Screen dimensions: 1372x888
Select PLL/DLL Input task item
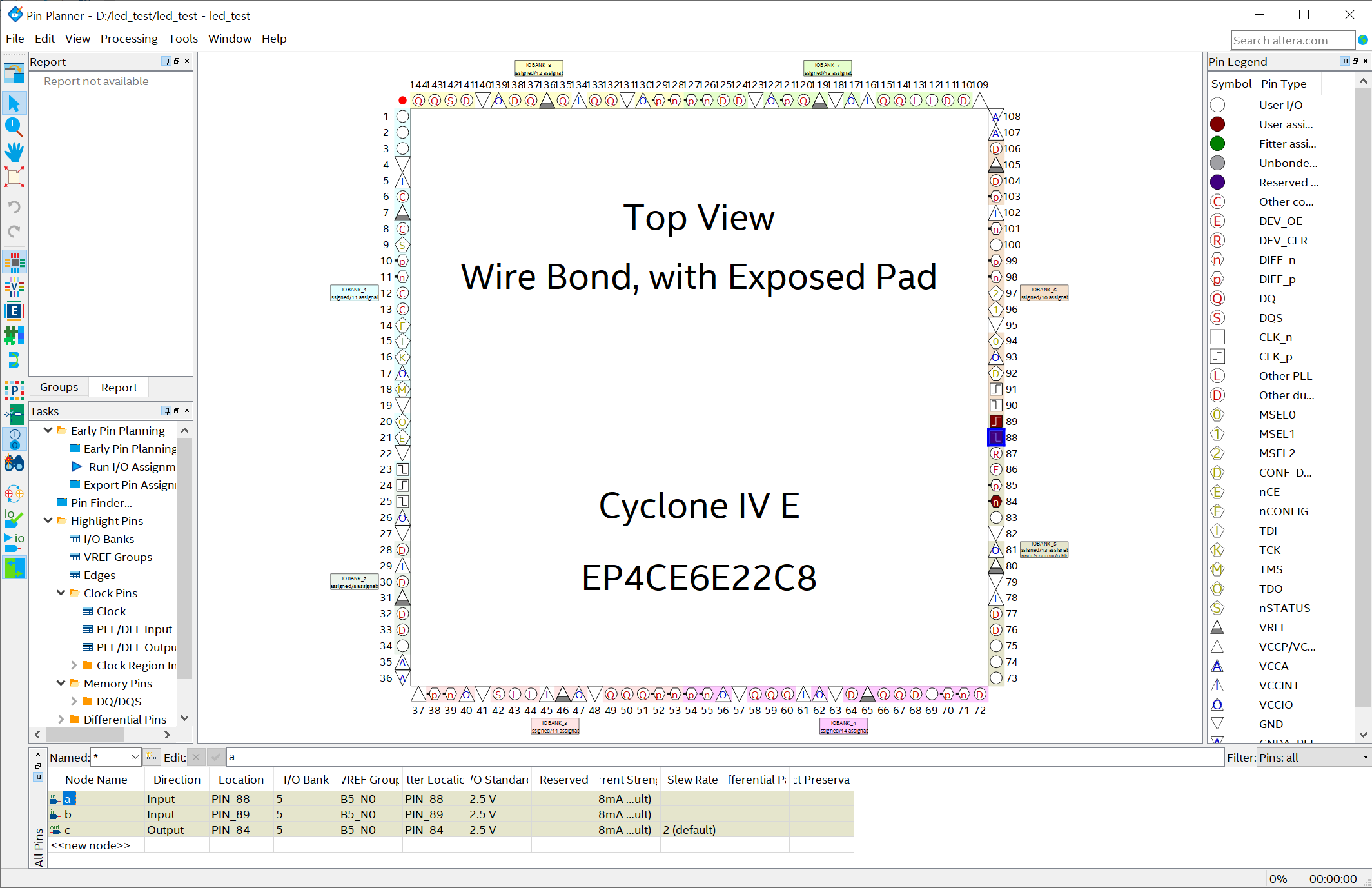134,629
